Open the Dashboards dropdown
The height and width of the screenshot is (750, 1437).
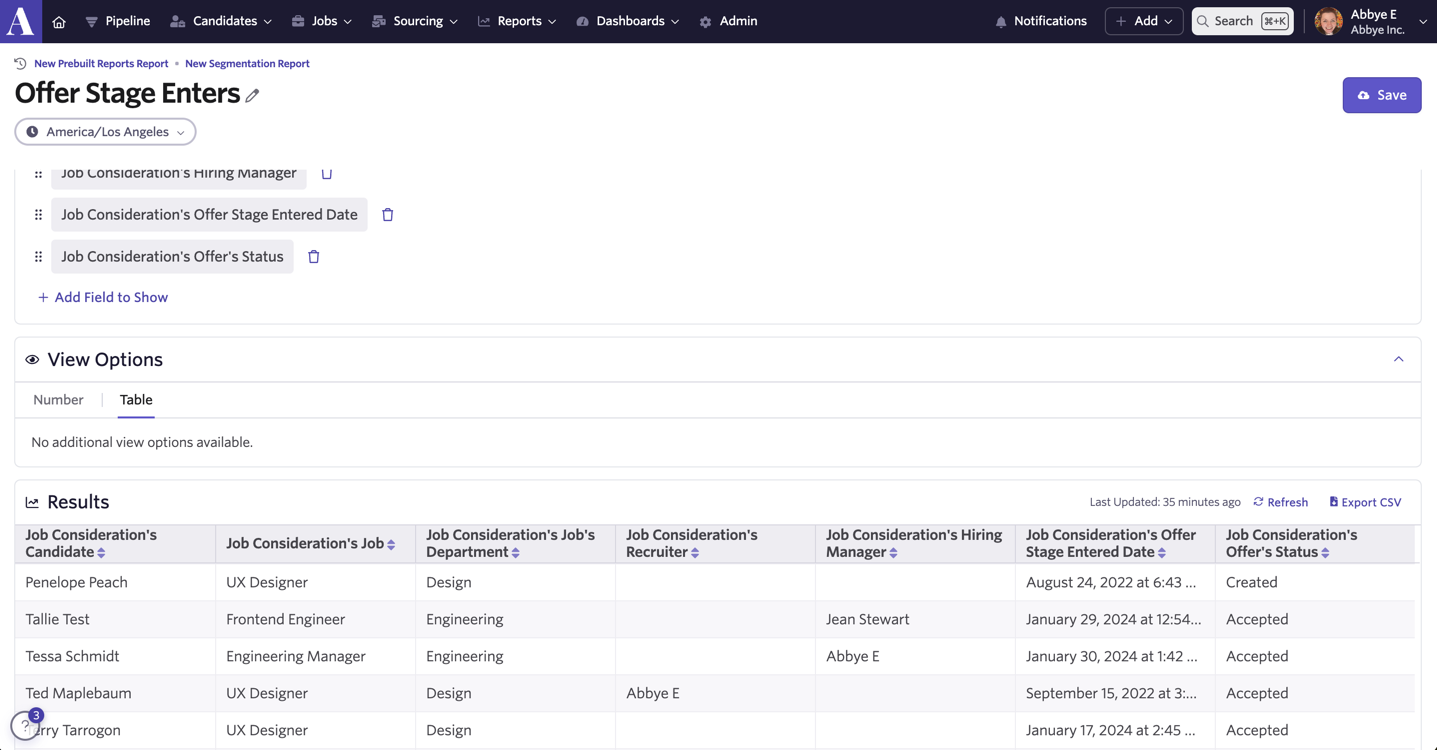coord(628,21)
